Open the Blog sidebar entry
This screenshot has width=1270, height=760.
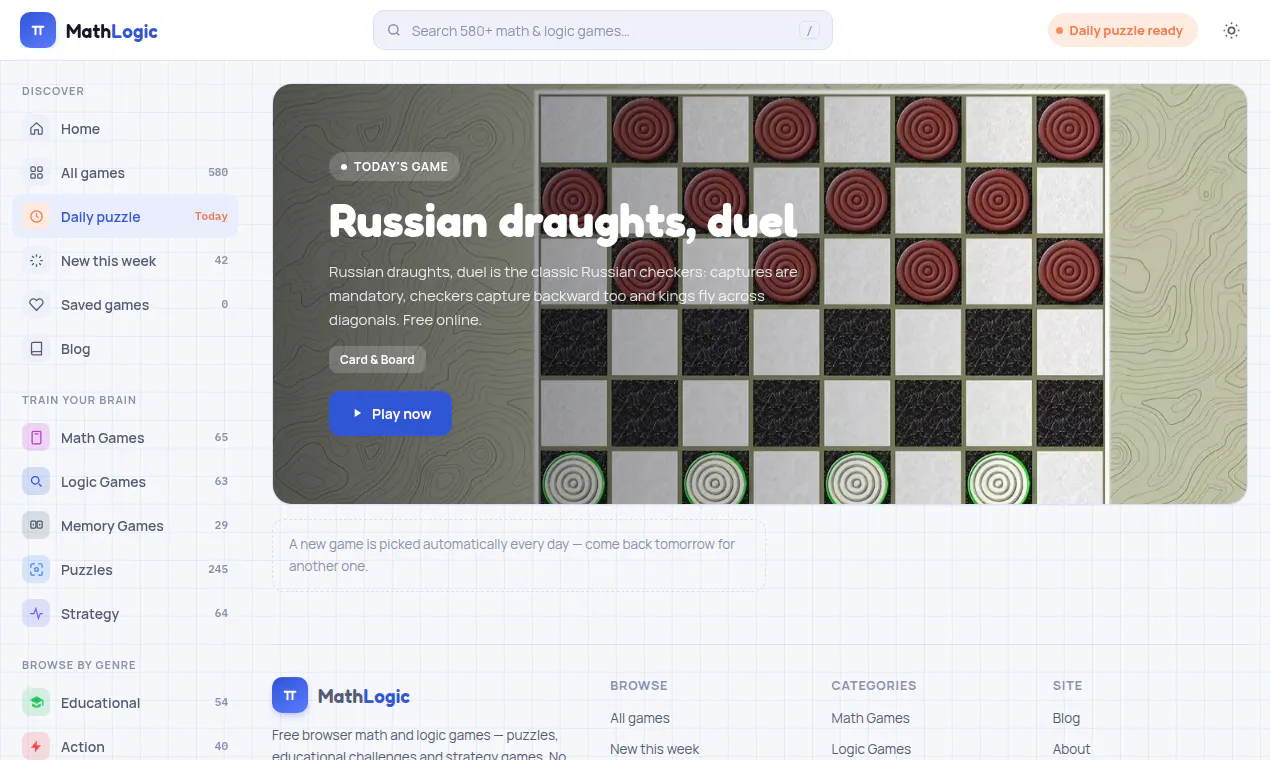125,349
